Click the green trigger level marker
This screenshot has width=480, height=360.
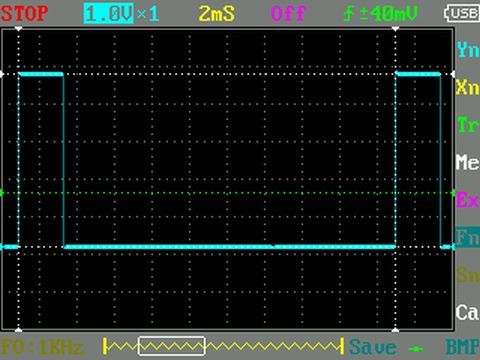(x=2, y=193)
